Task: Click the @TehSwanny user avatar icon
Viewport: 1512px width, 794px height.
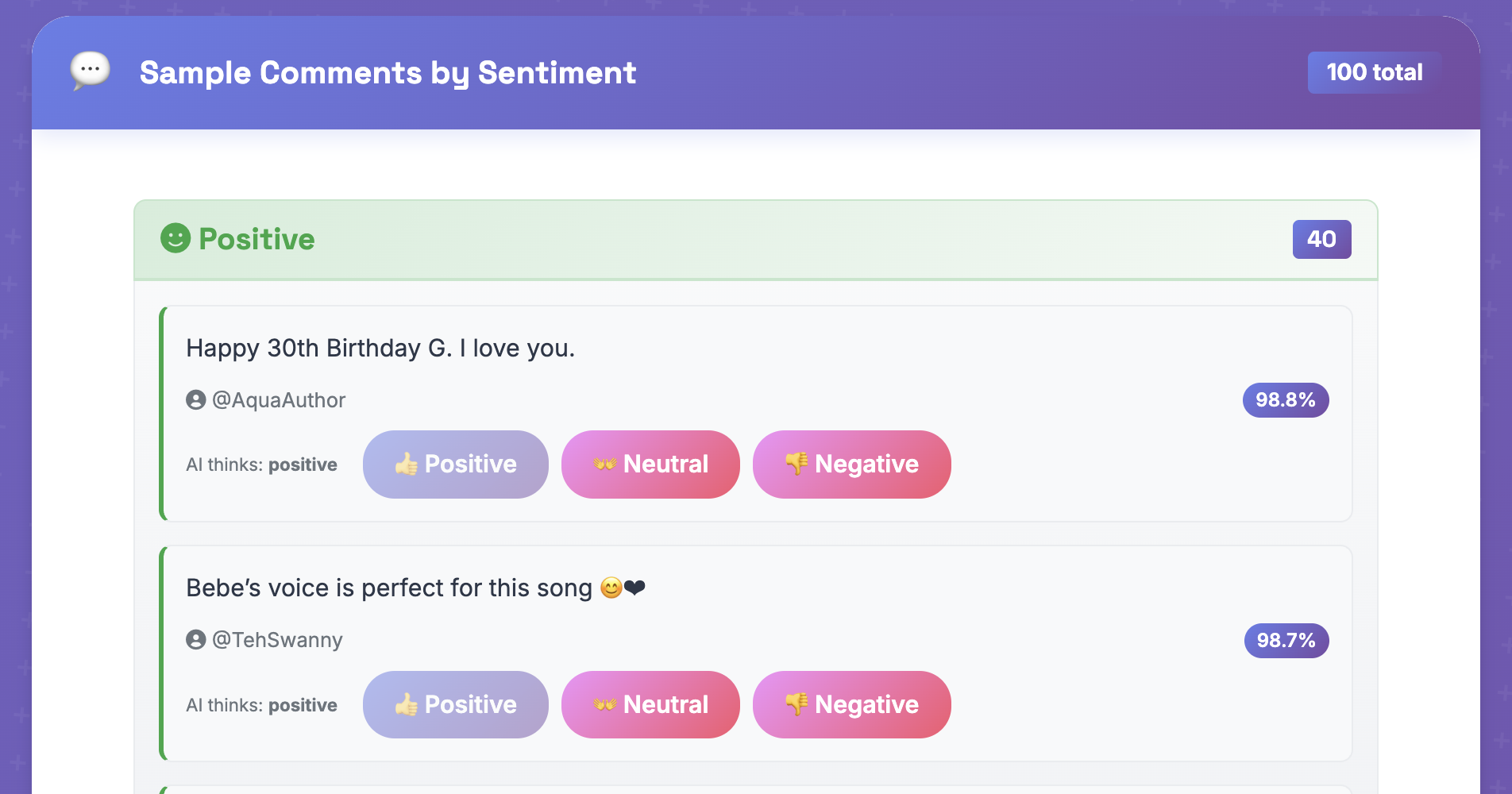Action: (x=196, y=639)
